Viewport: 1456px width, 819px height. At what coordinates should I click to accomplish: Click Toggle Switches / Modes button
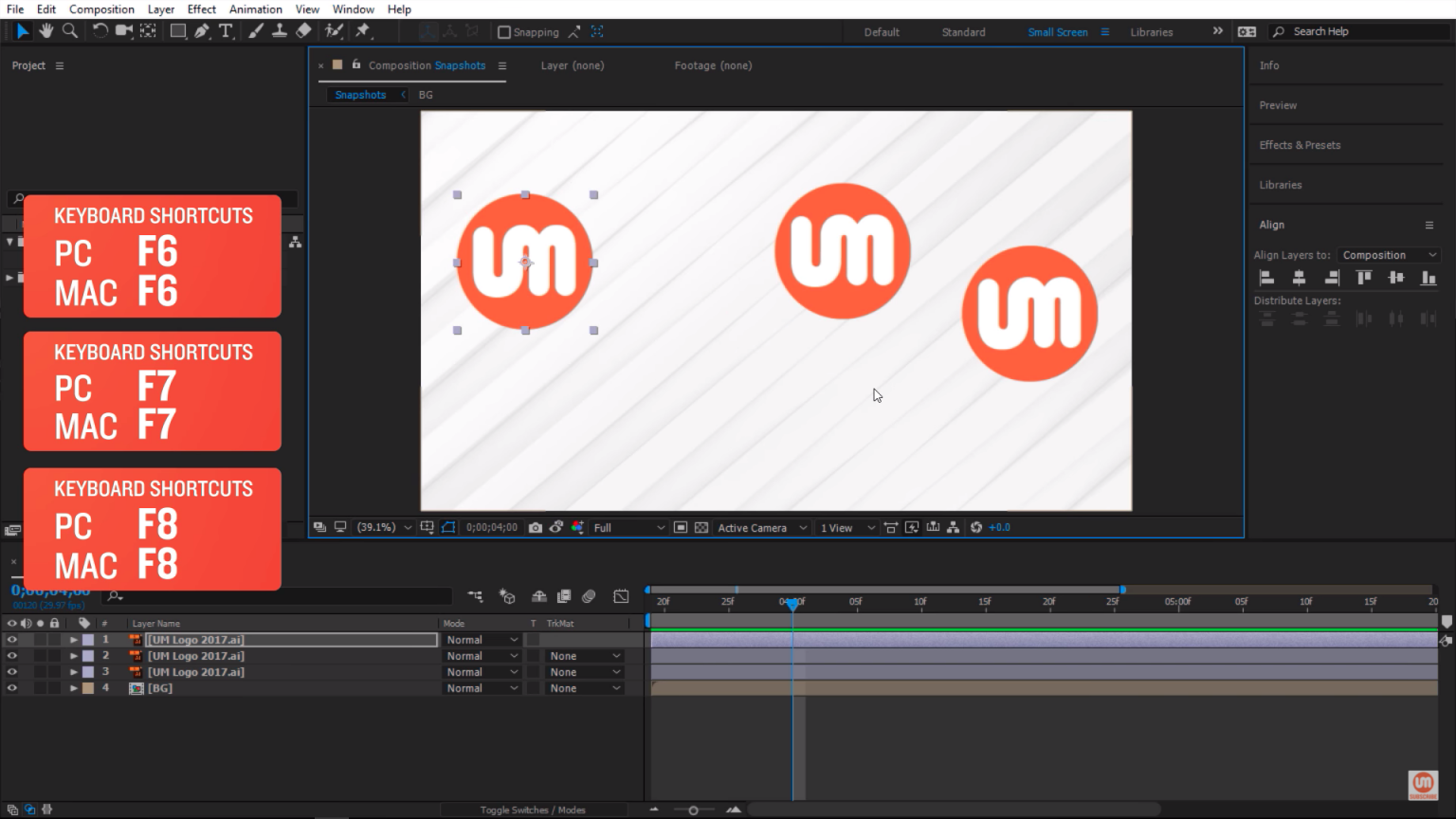click(x=532, y=810)
